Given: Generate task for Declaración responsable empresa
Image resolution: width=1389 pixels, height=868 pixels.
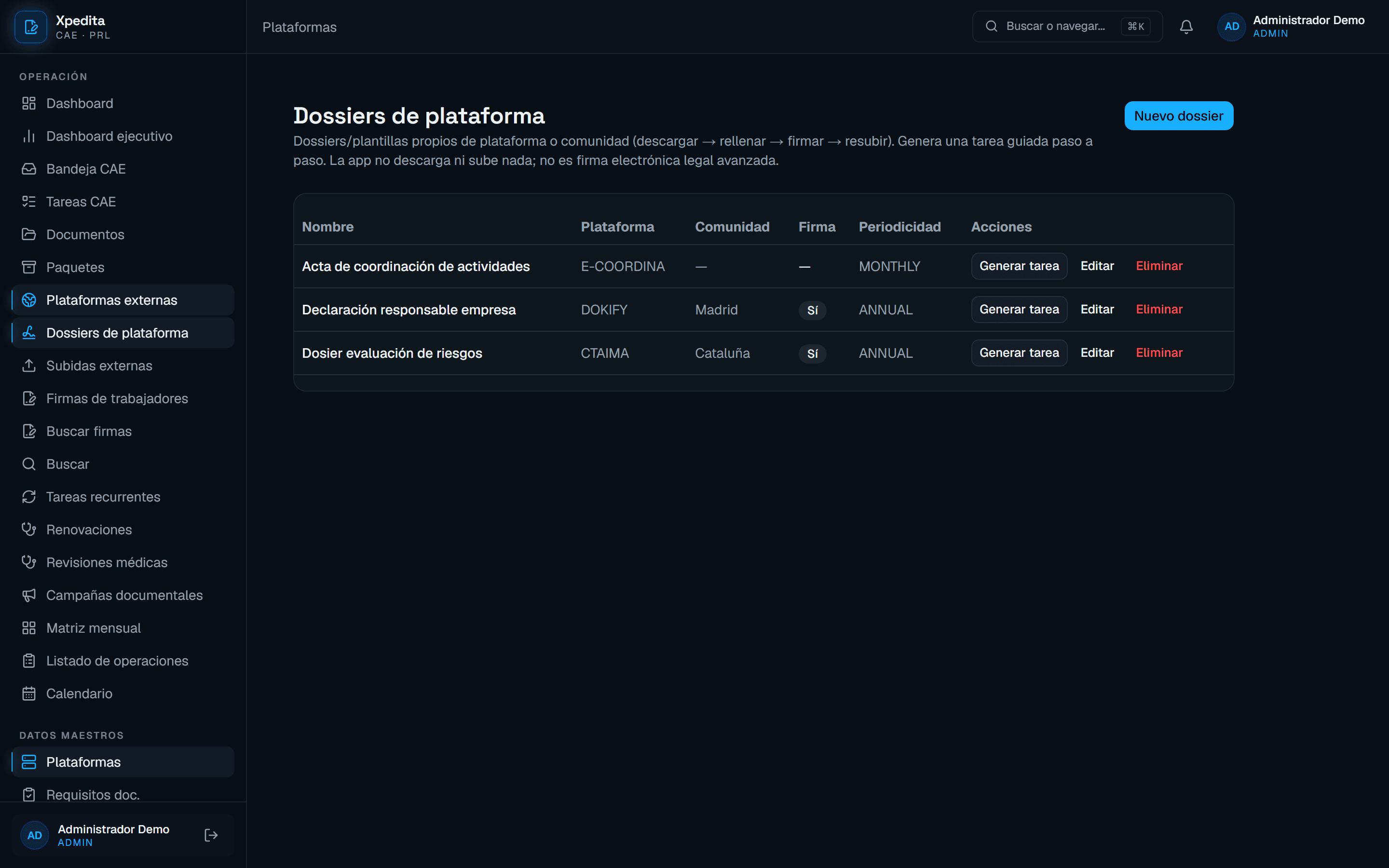Looking at the screenshot, I should point(1019,310).
